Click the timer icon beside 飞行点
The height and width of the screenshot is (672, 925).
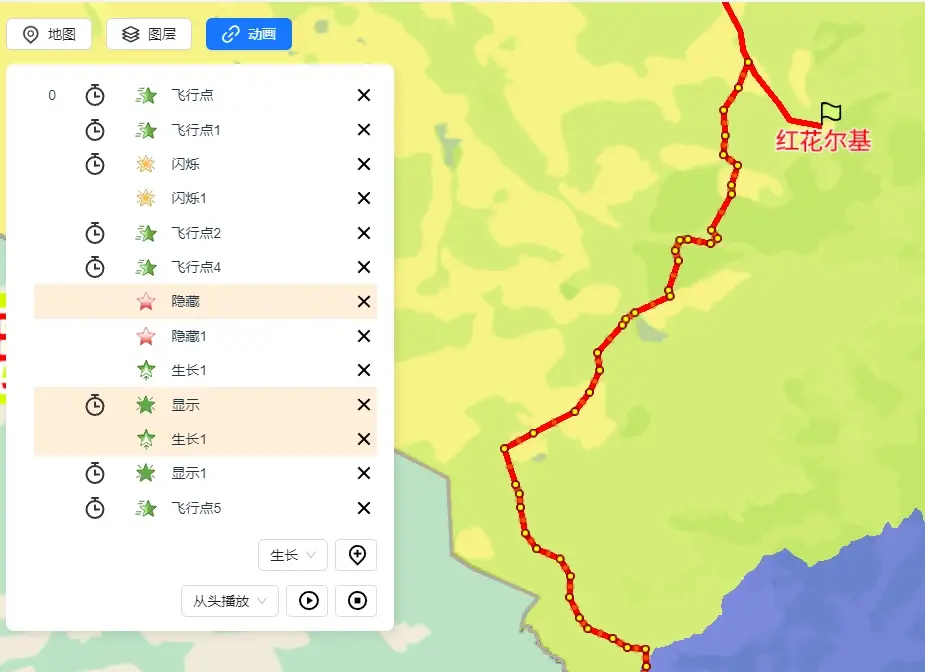[95, 95]
